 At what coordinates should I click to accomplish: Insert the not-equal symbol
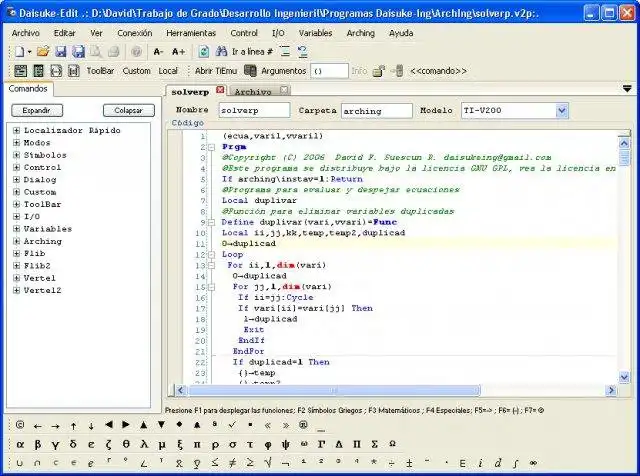click(232, 463)
